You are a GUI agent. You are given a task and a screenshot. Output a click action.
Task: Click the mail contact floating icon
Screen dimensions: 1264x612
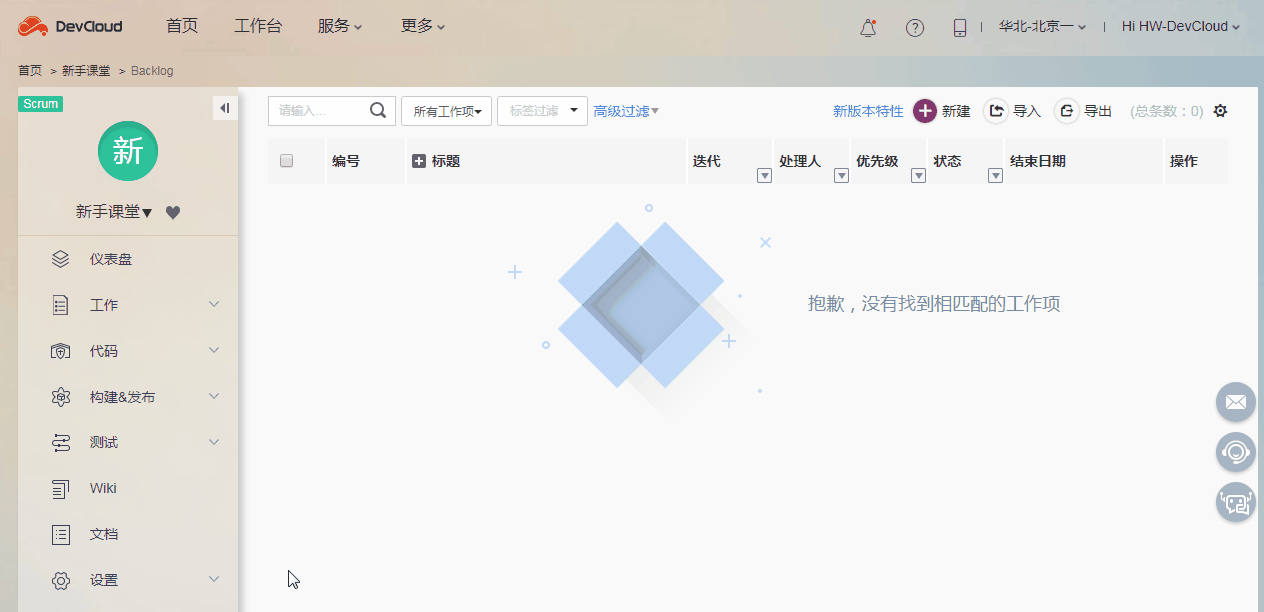(x=1235, y=402)
